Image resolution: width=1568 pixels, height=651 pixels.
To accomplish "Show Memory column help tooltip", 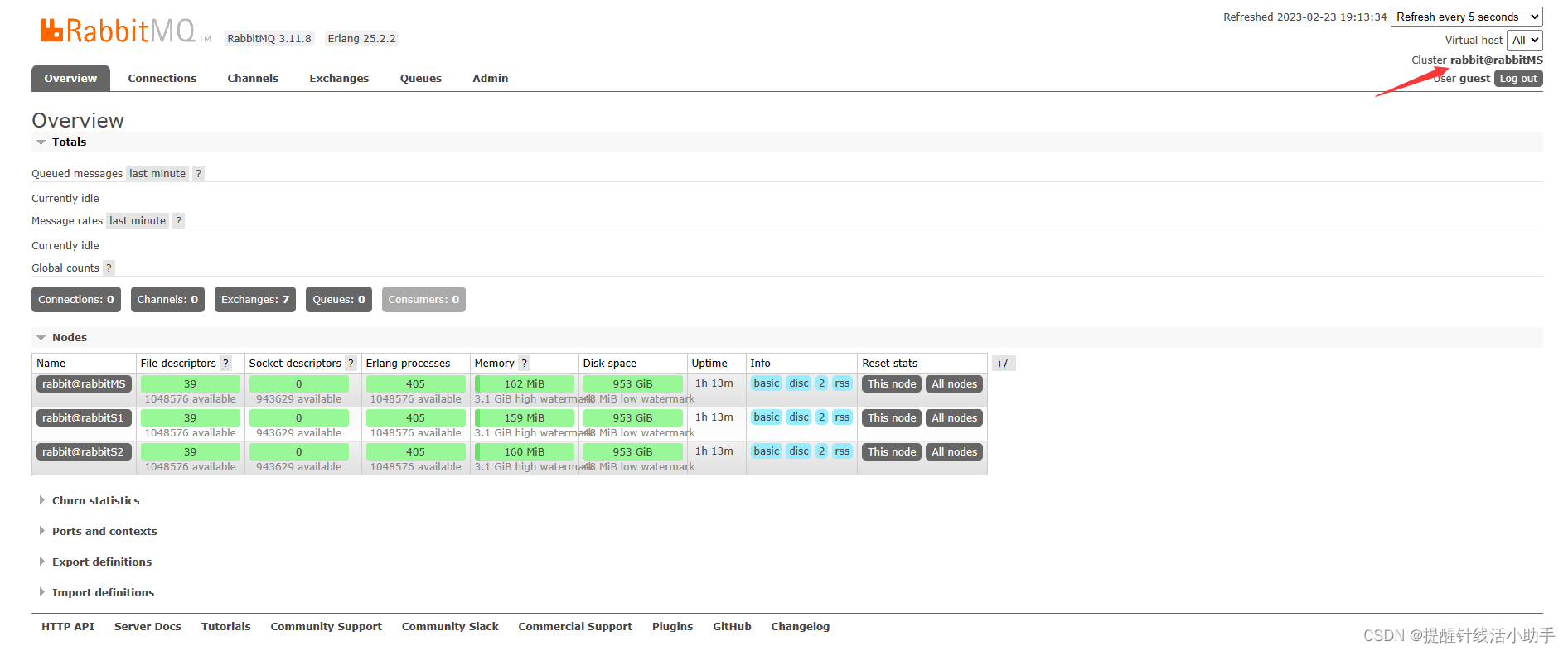I will tap(524, 364).
